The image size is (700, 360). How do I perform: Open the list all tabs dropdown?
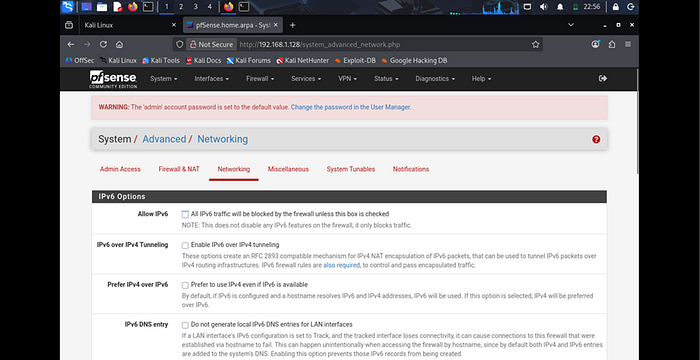tap(571, 25)
